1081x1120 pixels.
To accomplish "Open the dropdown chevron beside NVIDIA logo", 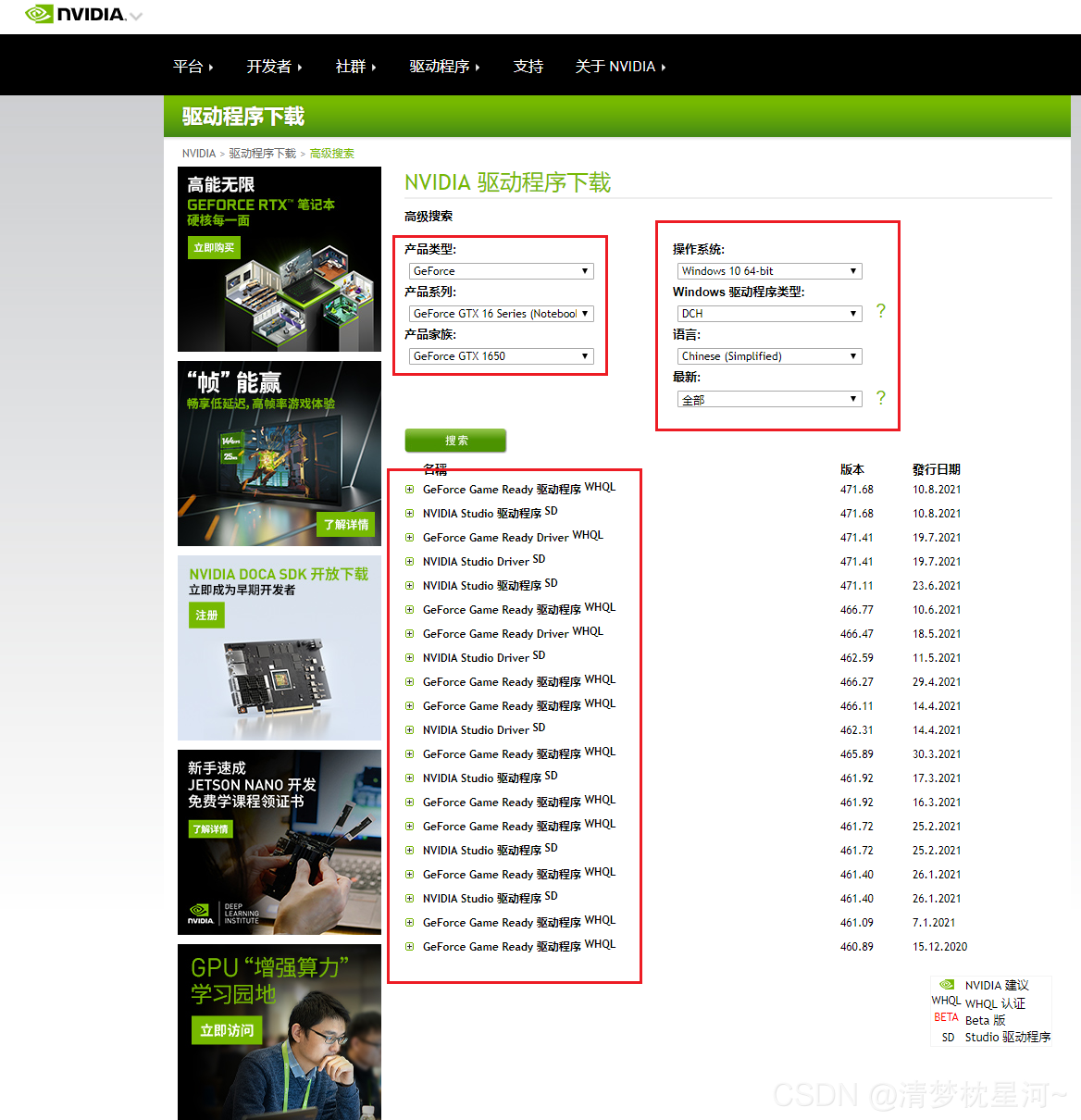I will click(x=136, y=17).
